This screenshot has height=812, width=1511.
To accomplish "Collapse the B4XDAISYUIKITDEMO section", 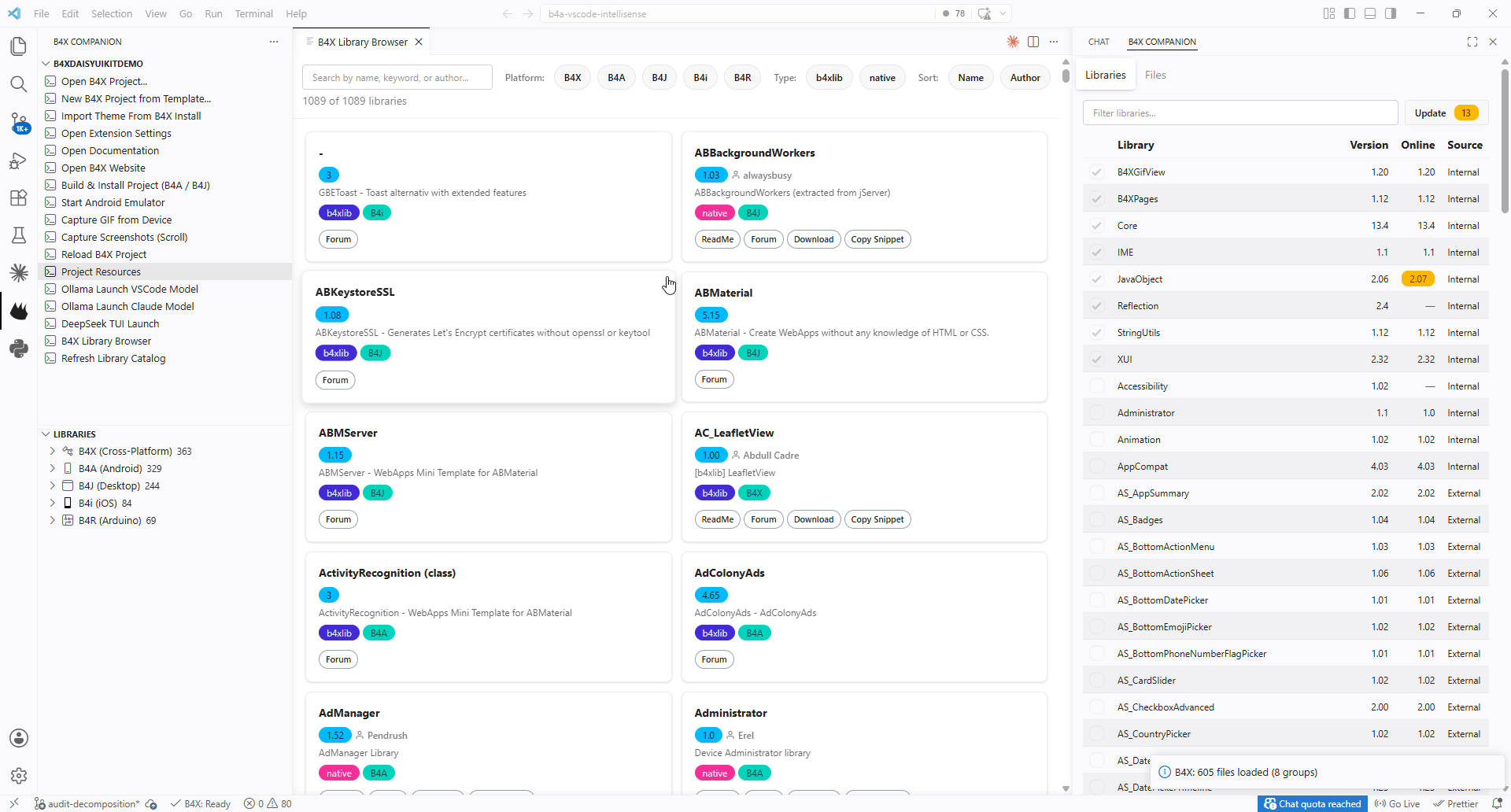I will point(46,64).
